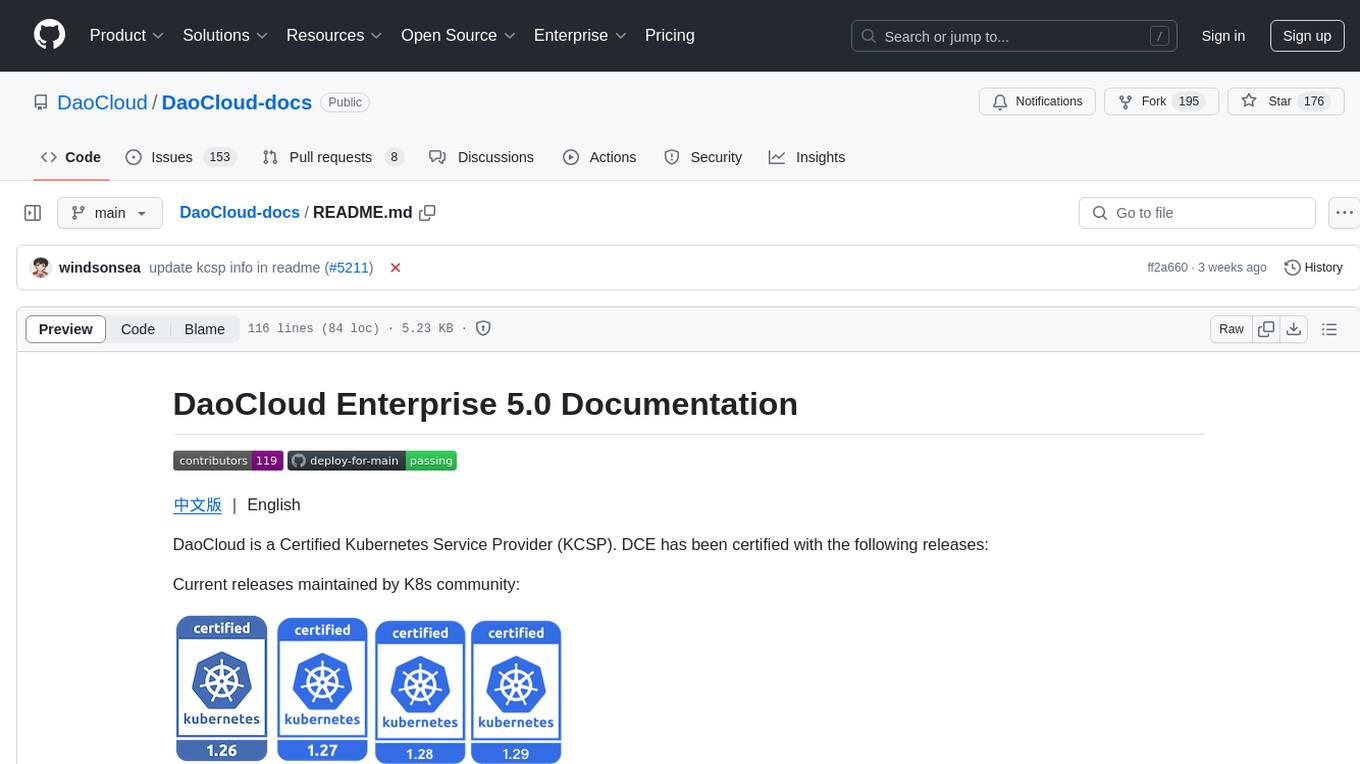The width and height of the screenshot is (1360, 764).
Task: Fork the repository
Action: tap(1161, 101)
